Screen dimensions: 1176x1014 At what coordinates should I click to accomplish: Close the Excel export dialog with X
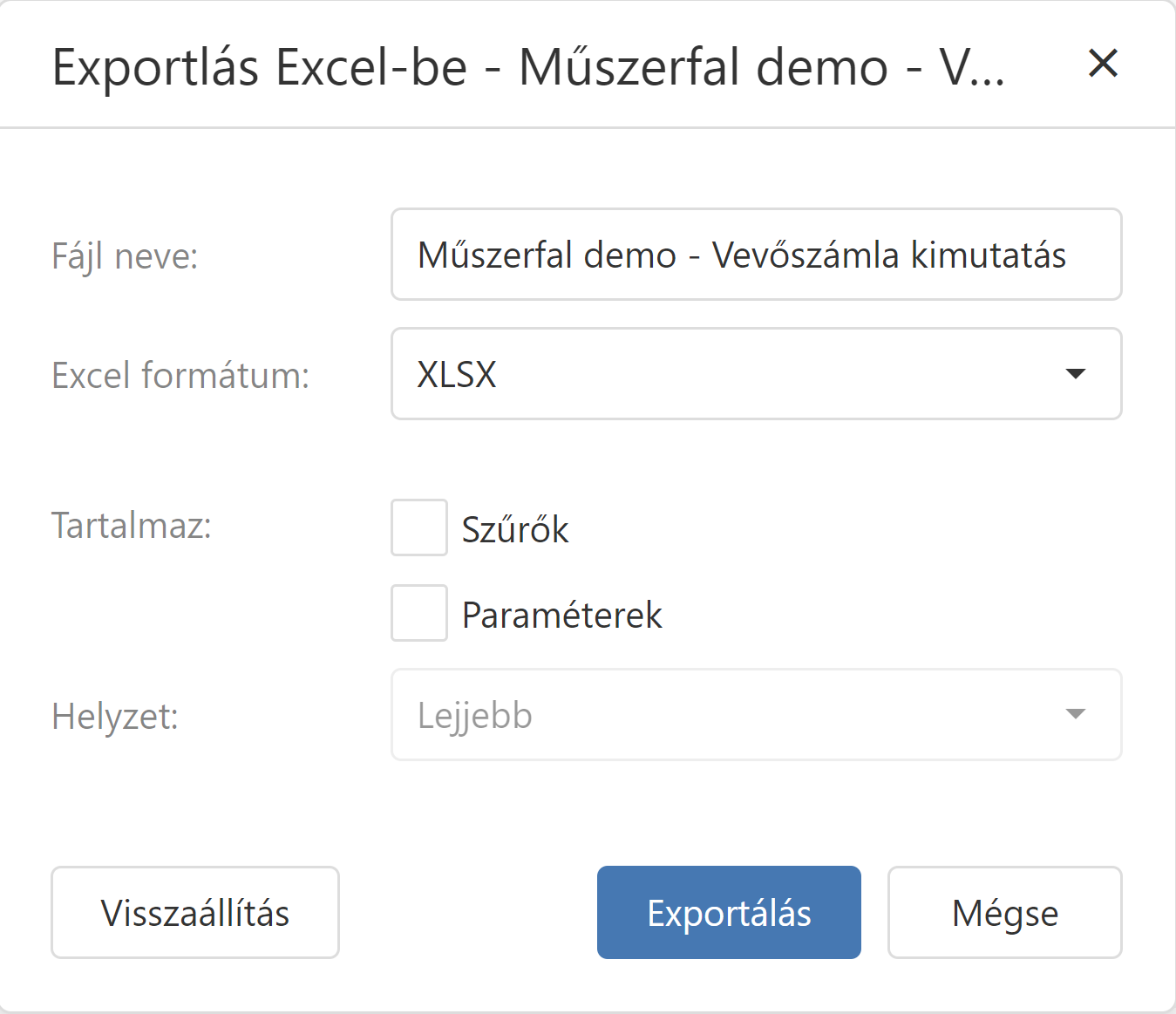pyautogui.click(x=1103, y=64)
